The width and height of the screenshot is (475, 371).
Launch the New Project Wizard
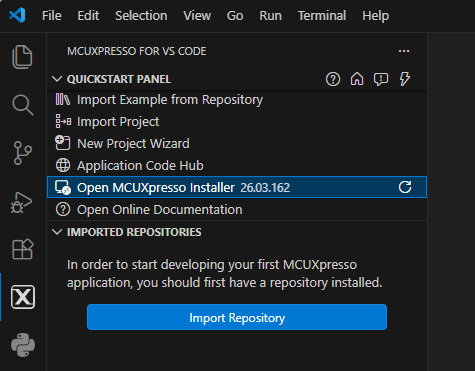point(237,144)
